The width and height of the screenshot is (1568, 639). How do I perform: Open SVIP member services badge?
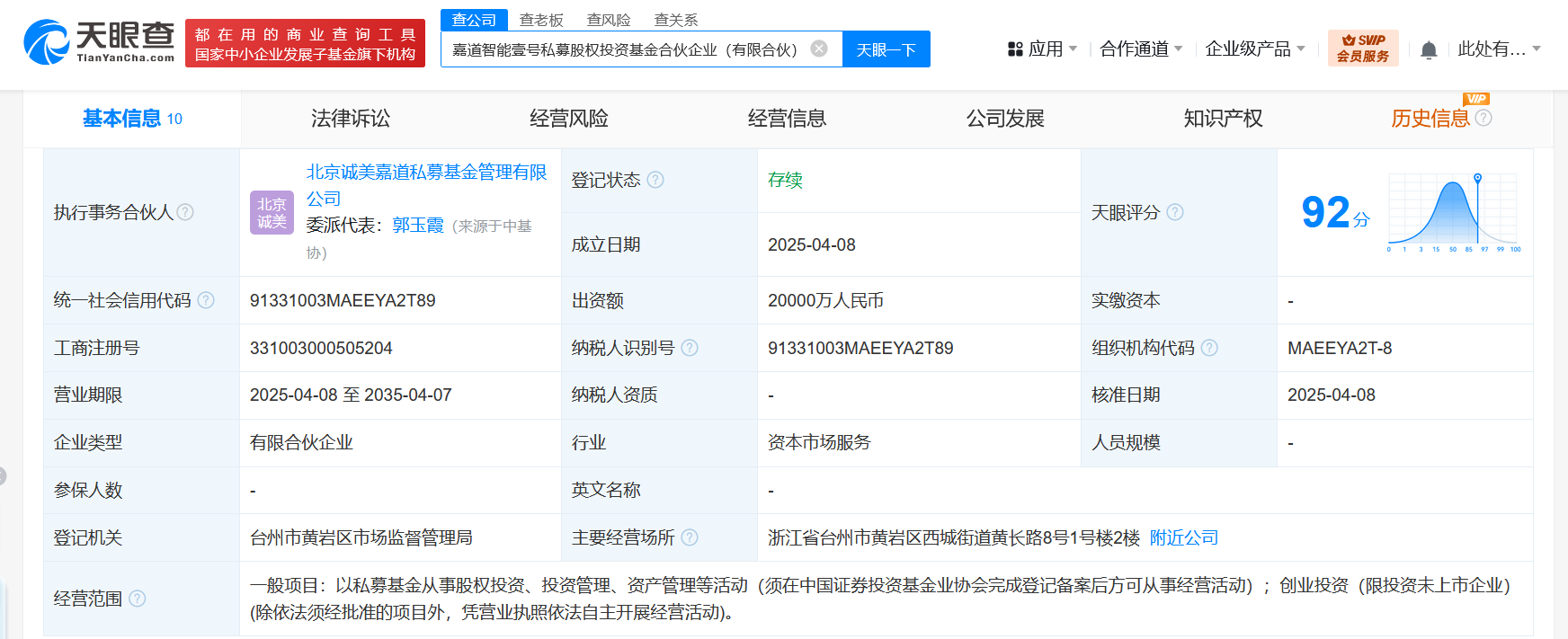coord(1362,49)
